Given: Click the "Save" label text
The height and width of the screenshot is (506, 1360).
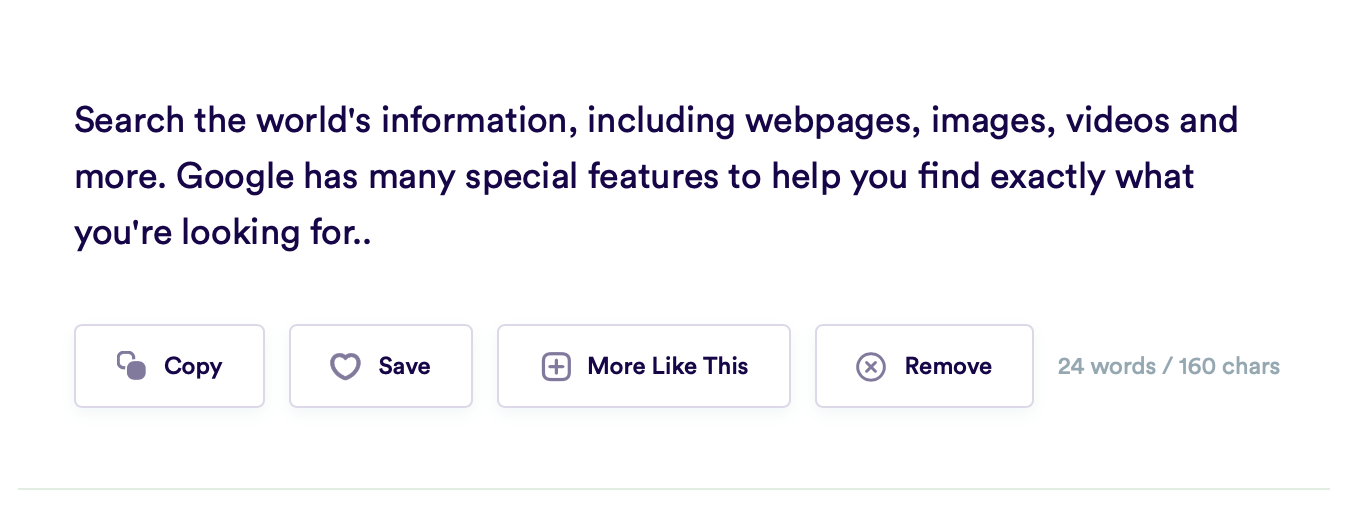Looking at the screenshot, I should (x=404, y=366).
